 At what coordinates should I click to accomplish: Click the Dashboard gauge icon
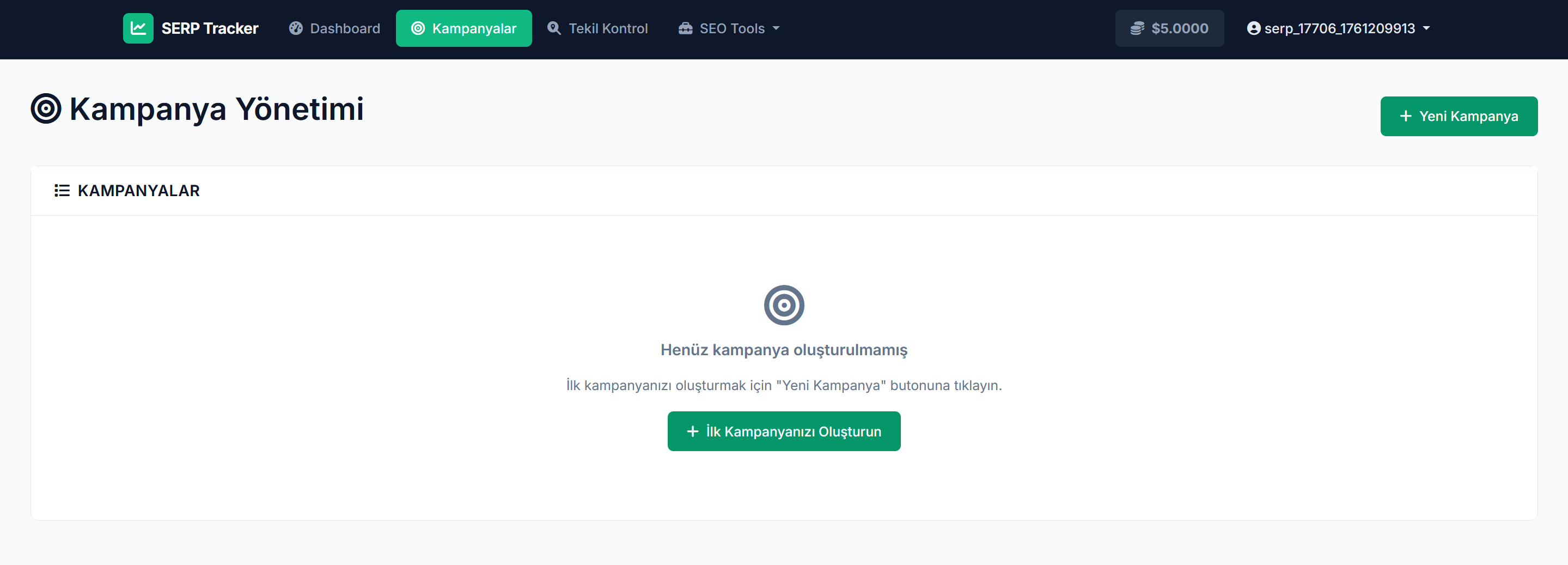click(296, 29)
